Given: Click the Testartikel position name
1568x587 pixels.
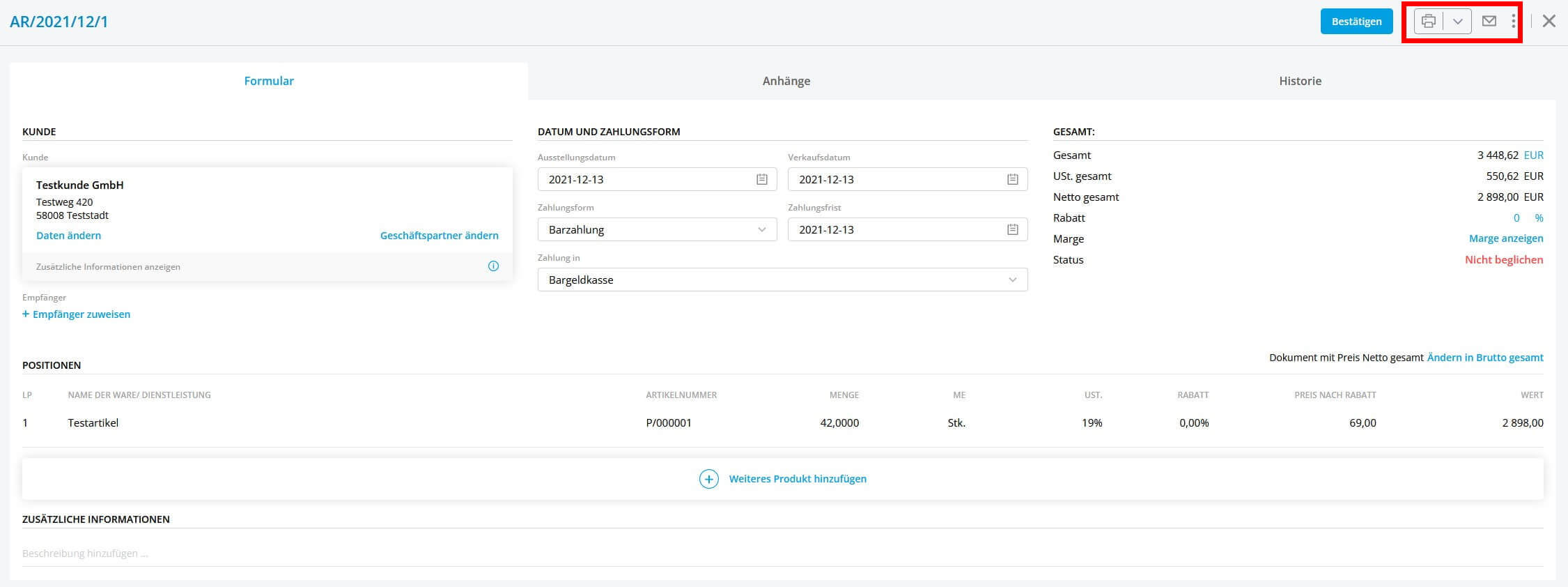Looking at the screenshot, I should 93,423.
